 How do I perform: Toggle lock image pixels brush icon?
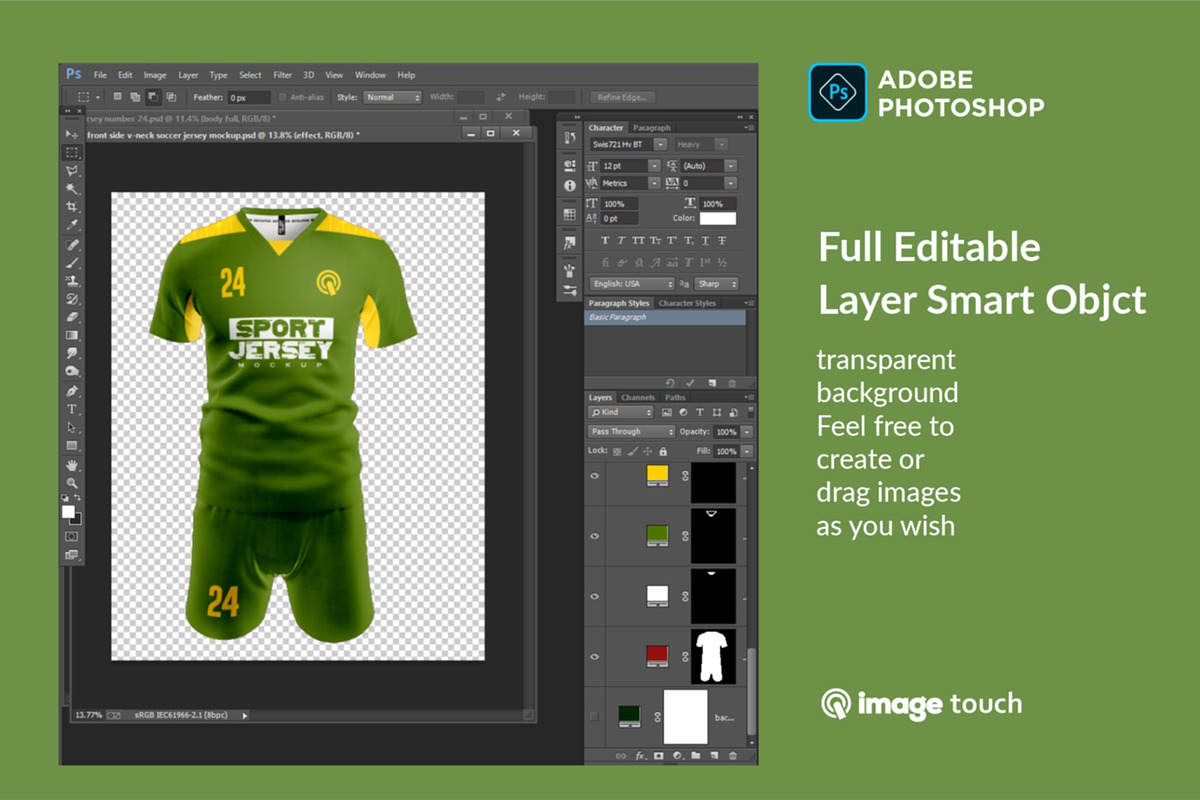pyautogui.click(x=633, y=452)
